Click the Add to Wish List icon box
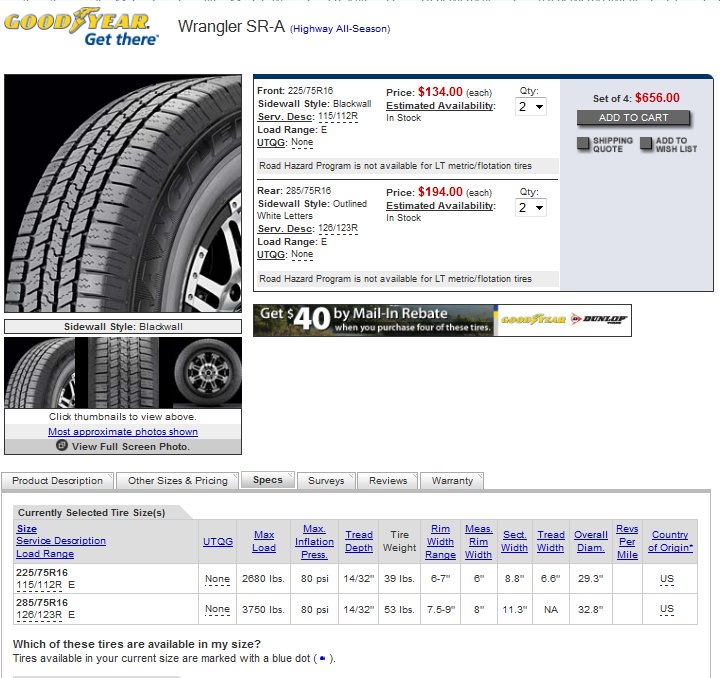This screenshot has width=720, height=678. pos(646,144)
